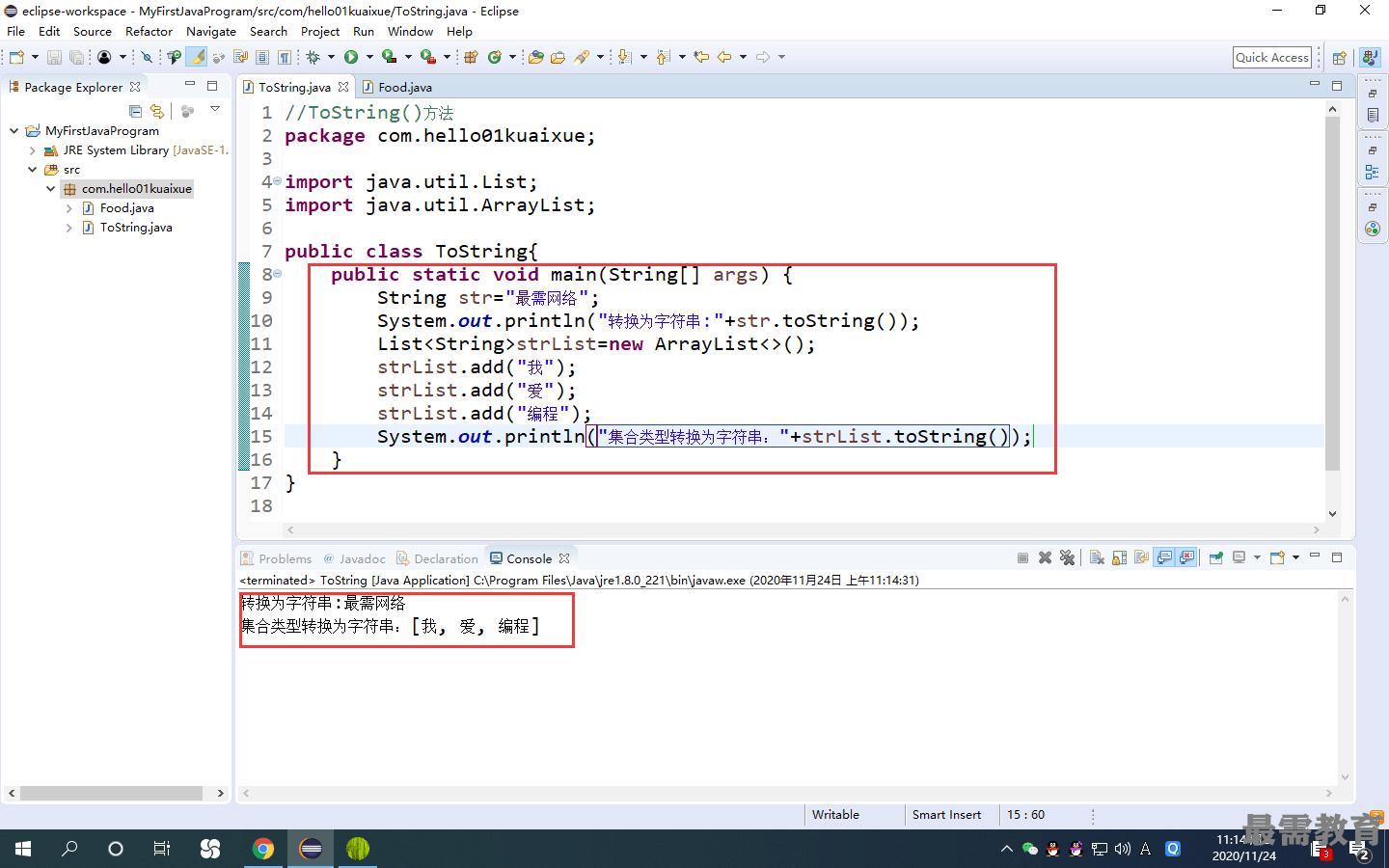Image resolution: width=1389 pixels, height=868 pixels.
Task: Click the Open Task folder icon
Action: pyautogui.click(x=558, y=57)
